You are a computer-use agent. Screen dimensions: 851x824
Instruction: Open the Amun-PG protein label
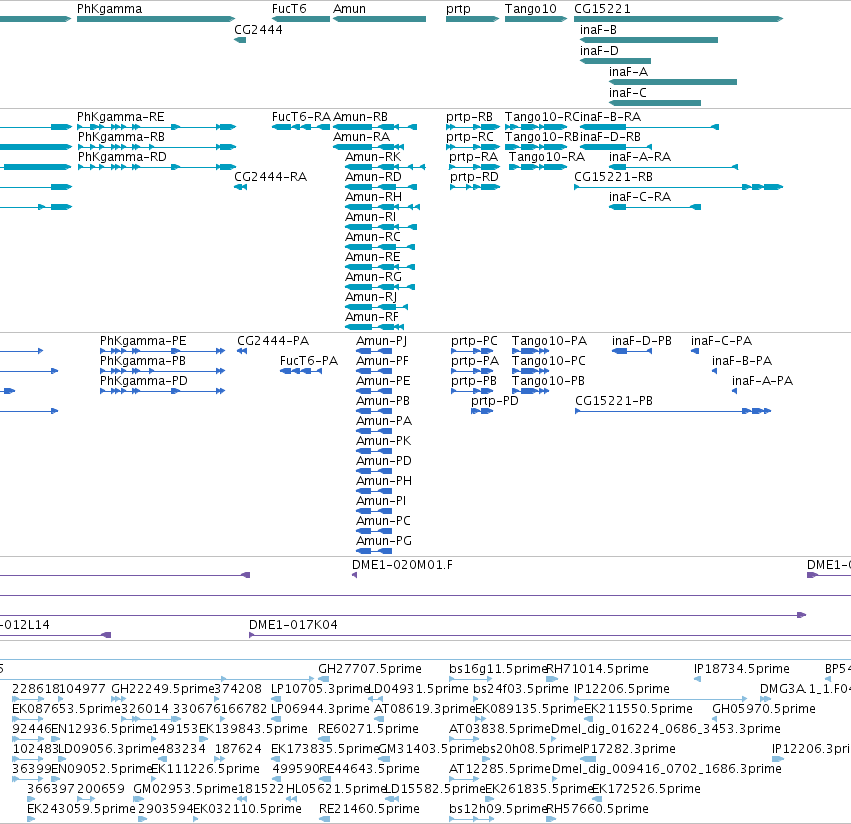tap(384, 541)
